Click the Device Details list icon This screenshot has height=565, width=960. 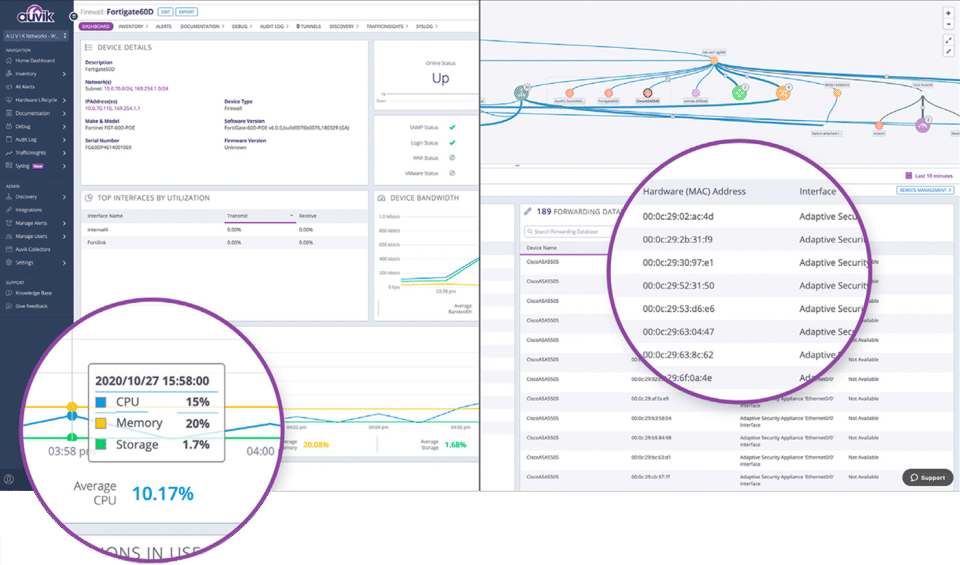click(x=89, y=47)
